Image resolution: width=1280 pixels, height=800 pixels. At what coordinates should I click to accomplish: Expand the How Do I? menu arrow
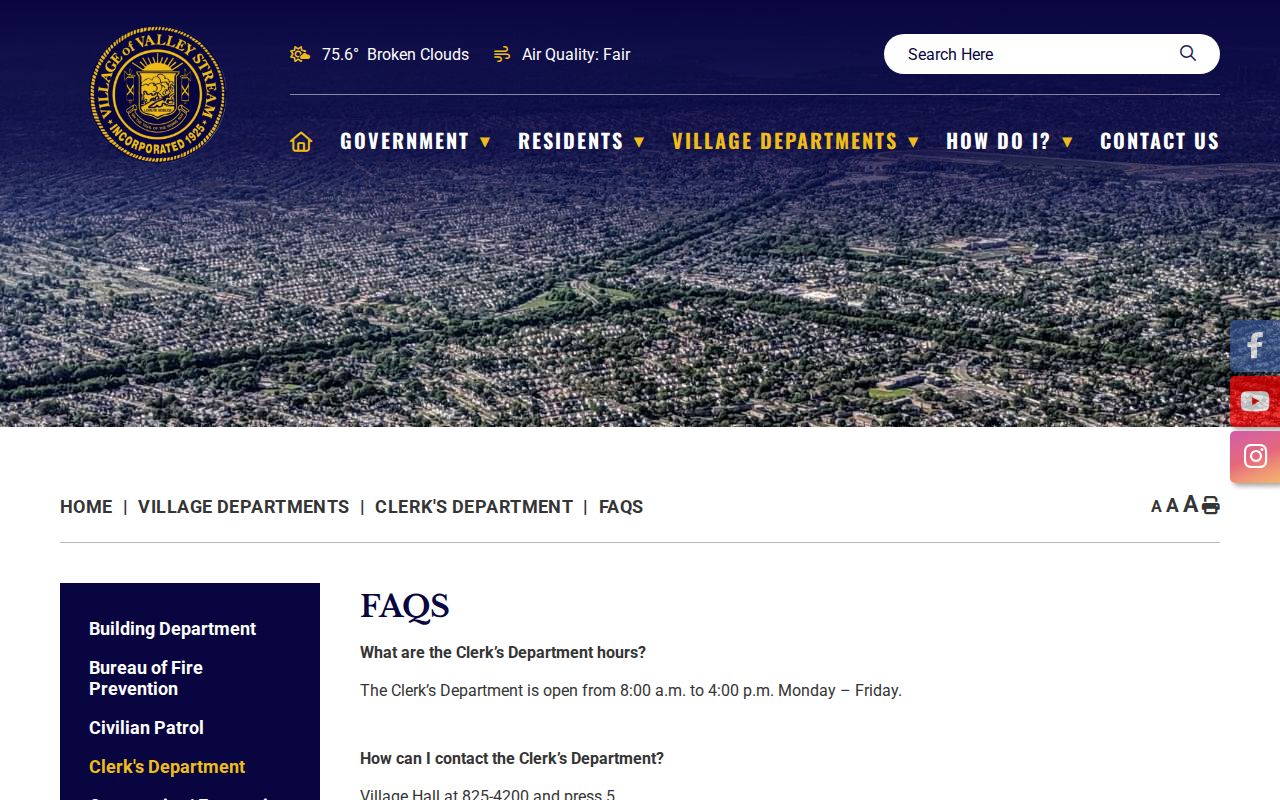tap(1067, 142)
